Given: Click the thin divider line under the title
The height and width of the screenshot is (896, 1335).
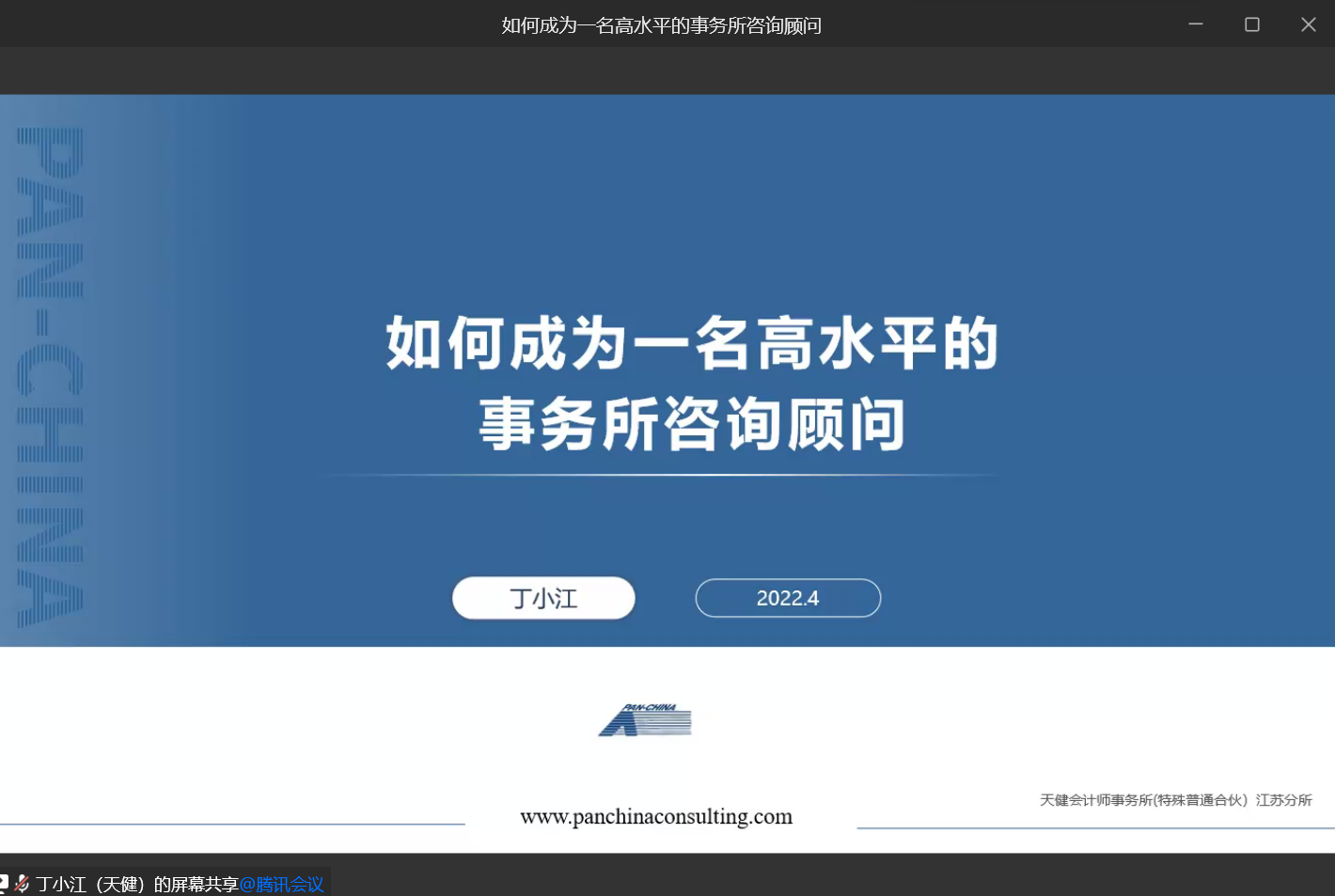Looking at the screenshot, I should coord(658,476).
